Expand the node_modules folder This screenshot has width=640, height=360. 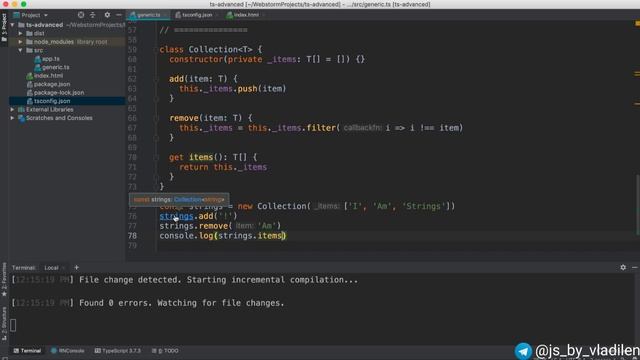coord(20,42)
